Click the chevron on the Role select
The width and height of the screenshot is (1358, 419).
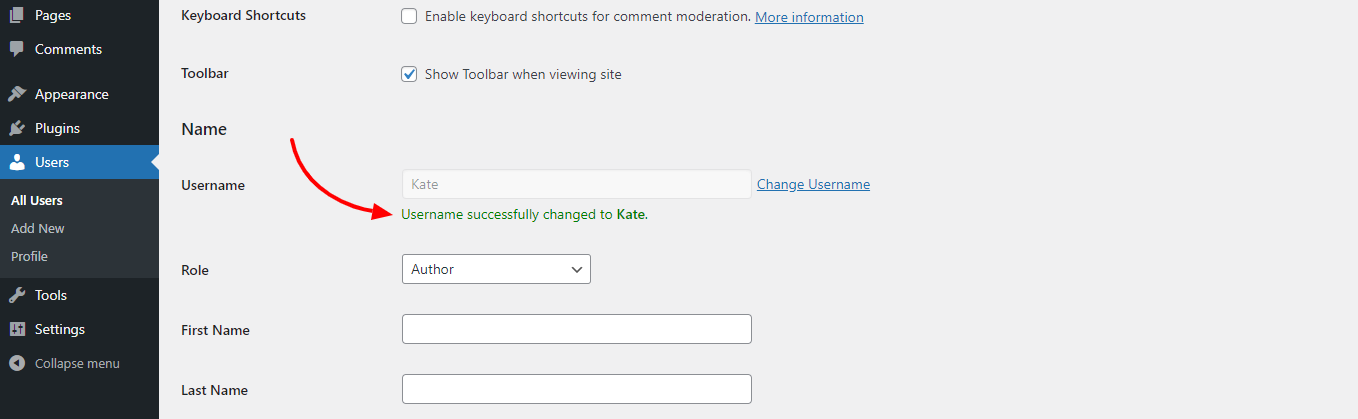[576, 270]
